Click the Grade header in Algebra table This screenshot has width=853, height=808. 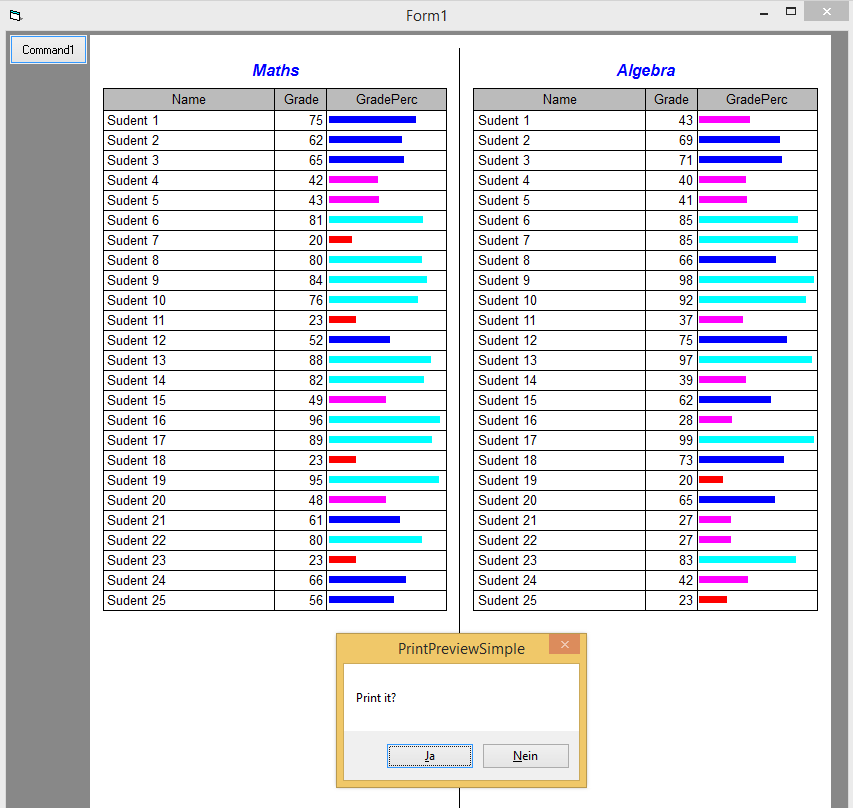[x=671, y=99]
